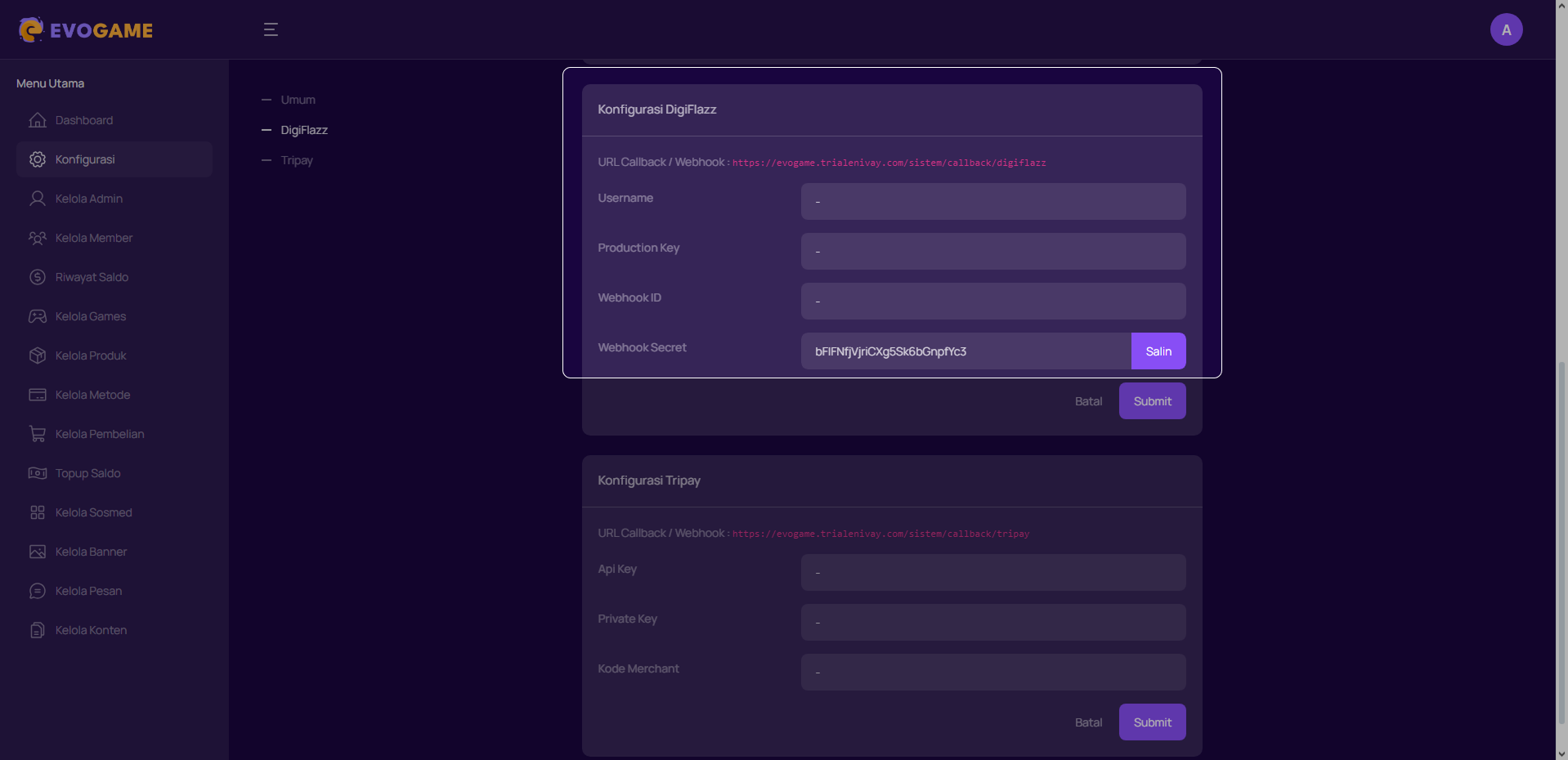Click the Tripay callback URL
The width and height of the screenshot is (1568, 760).
(x=881, y=534)
